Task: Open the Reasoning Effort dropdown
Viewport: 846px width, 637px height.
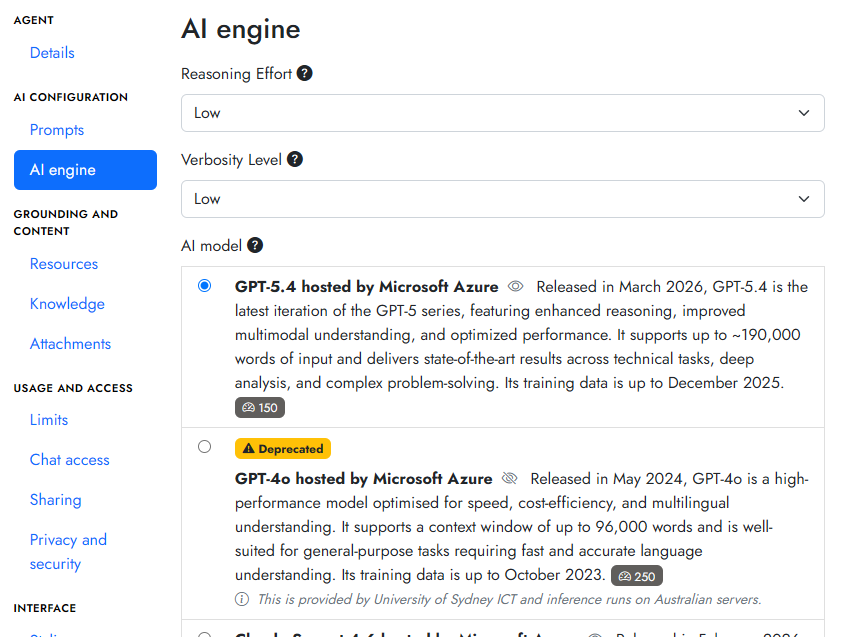Action: [x=503, y=113]
